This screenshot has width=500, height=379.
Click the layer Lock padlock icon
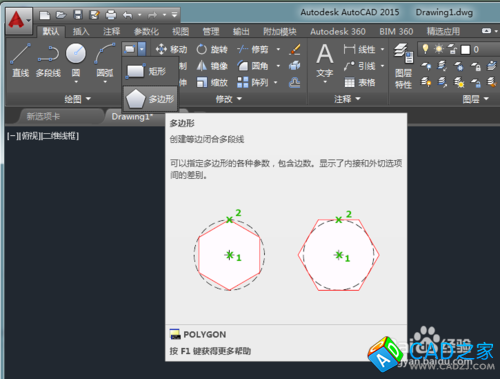[476, 66]
